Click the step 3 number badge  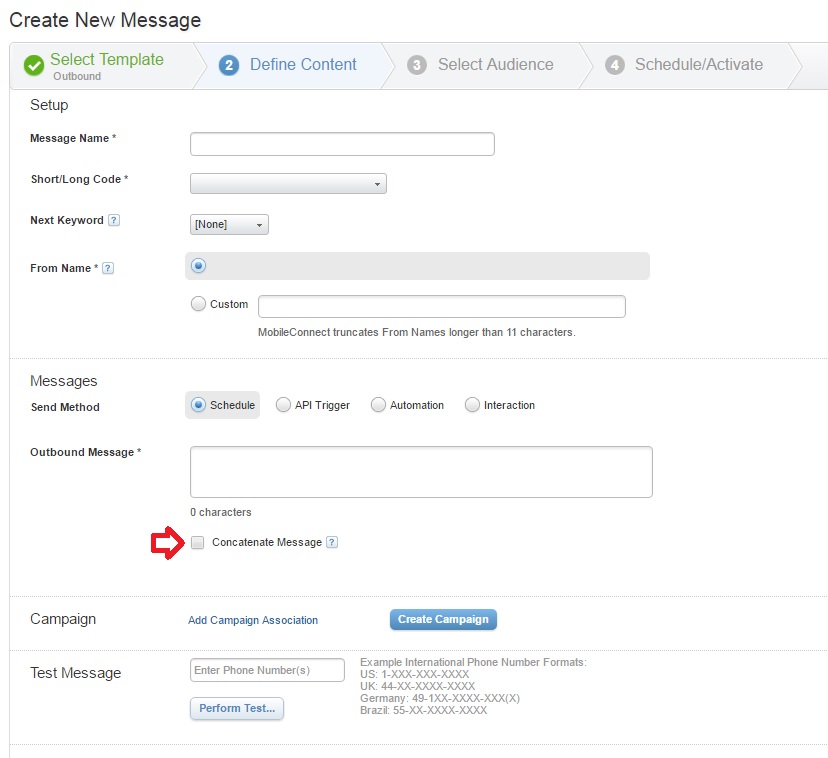(x=417, y=65)
